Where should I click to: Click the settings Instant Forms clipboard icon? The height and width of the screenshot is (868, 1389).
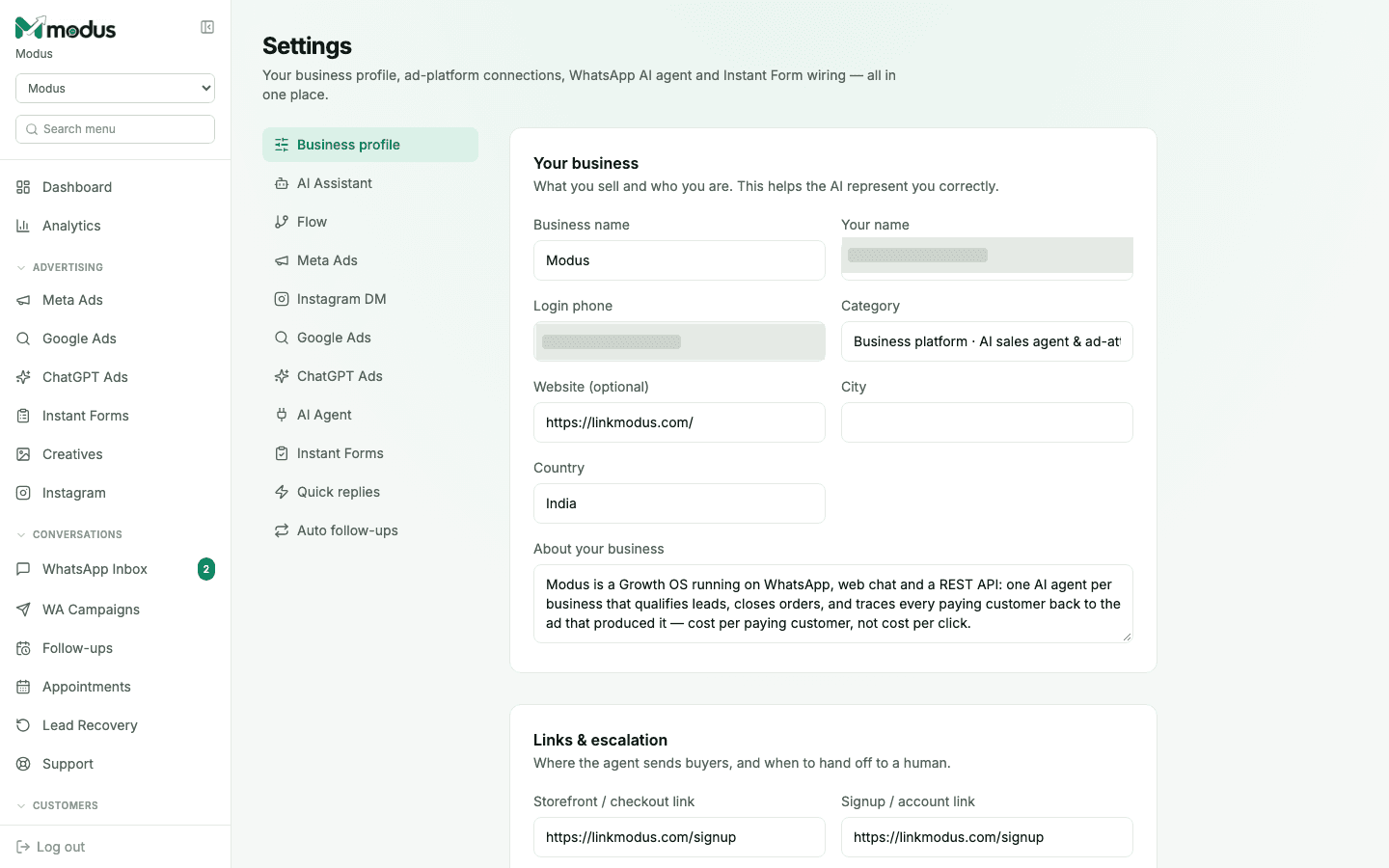[x=282, y=453]
